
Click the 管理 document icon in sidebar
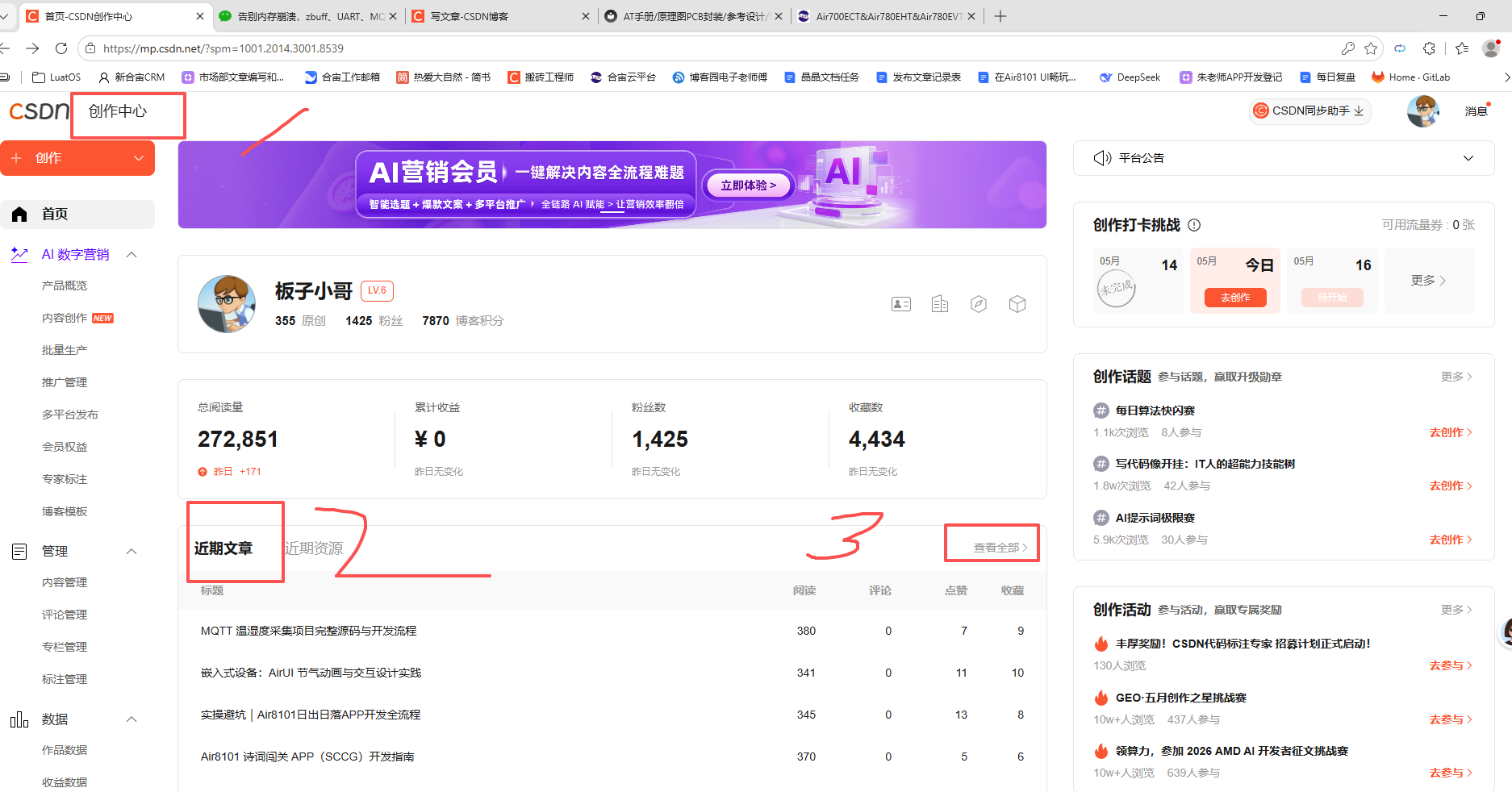[19, 552]
